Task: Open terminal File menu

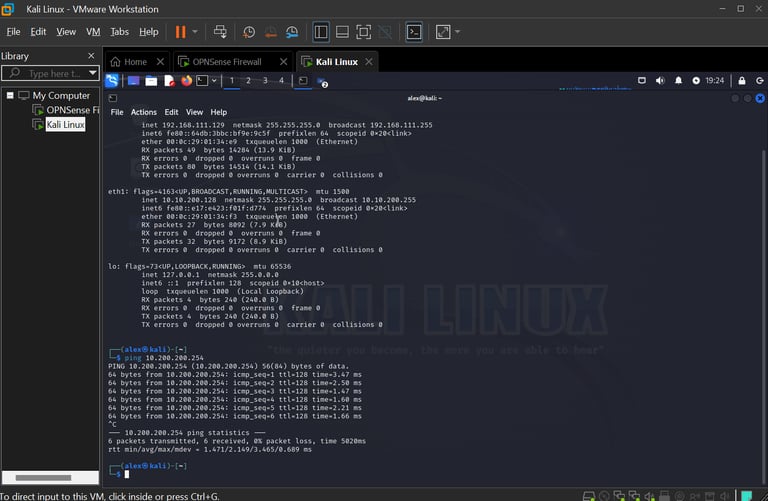Action: [x=117, y=112]
